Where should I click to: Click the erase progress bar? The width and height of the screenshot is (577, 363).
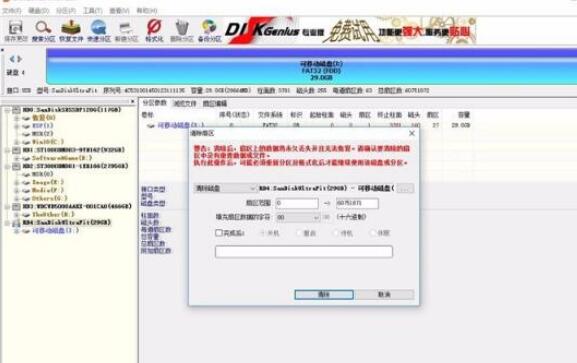coord(304,252)
